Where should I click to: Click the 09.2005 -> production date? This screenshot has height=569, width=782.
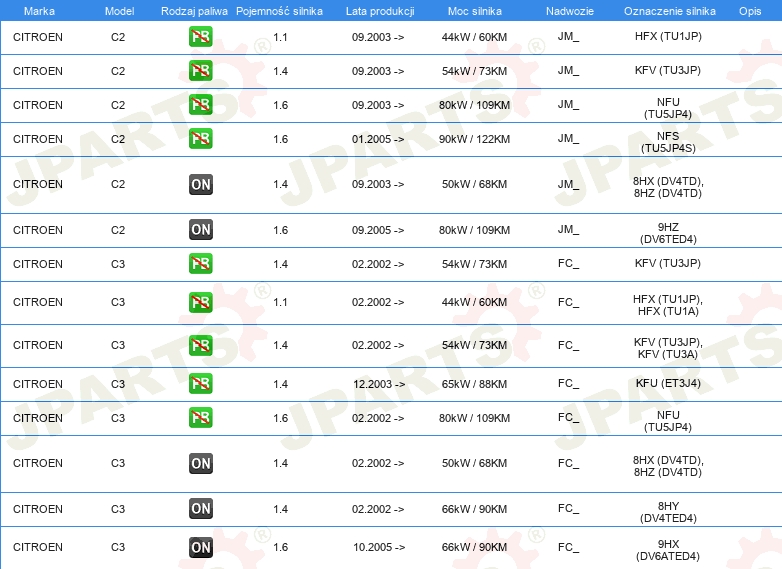(378, 230)
